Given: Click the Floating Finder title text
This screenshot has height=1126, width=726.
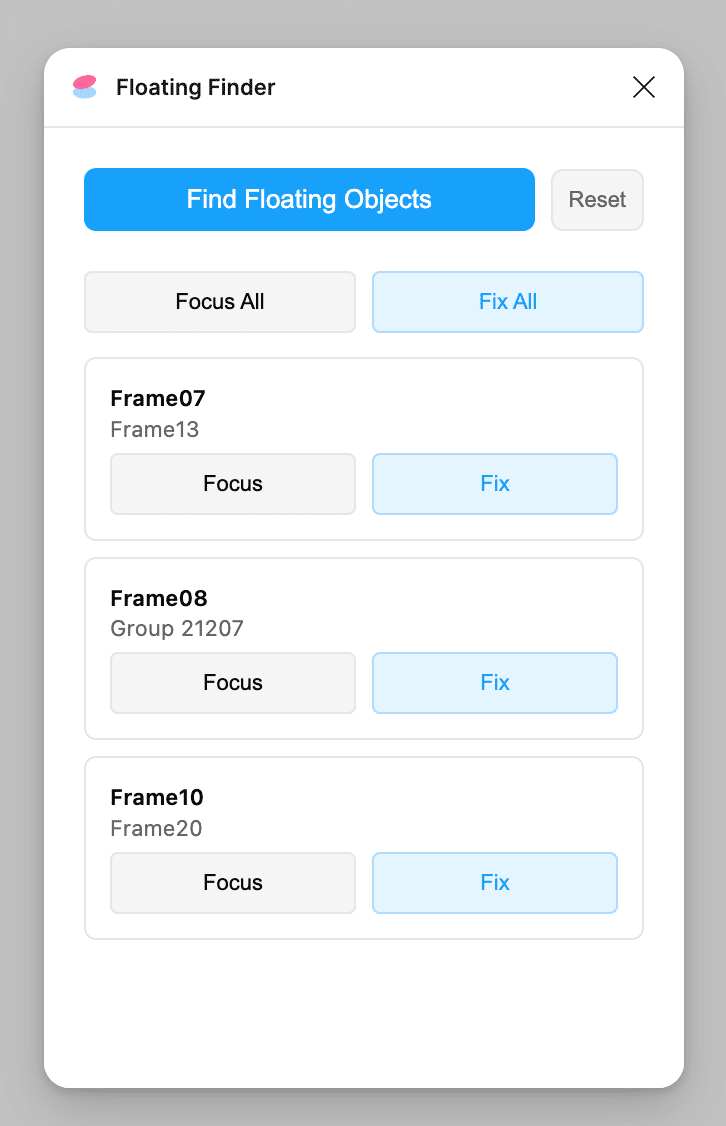Looking at the screenshot, I should tap(195, 87).
